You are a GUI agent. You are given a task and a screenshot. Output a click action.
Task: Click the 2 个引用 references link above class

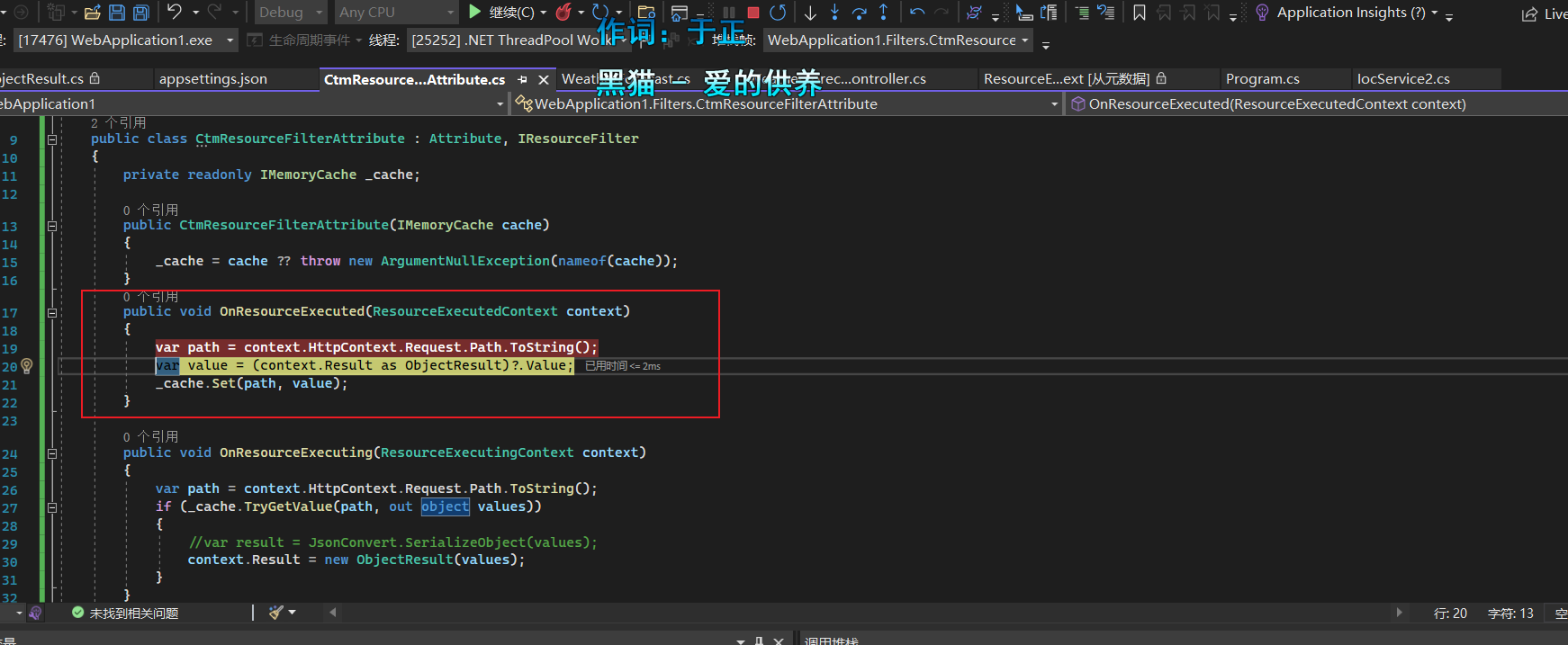coord(118,122)
